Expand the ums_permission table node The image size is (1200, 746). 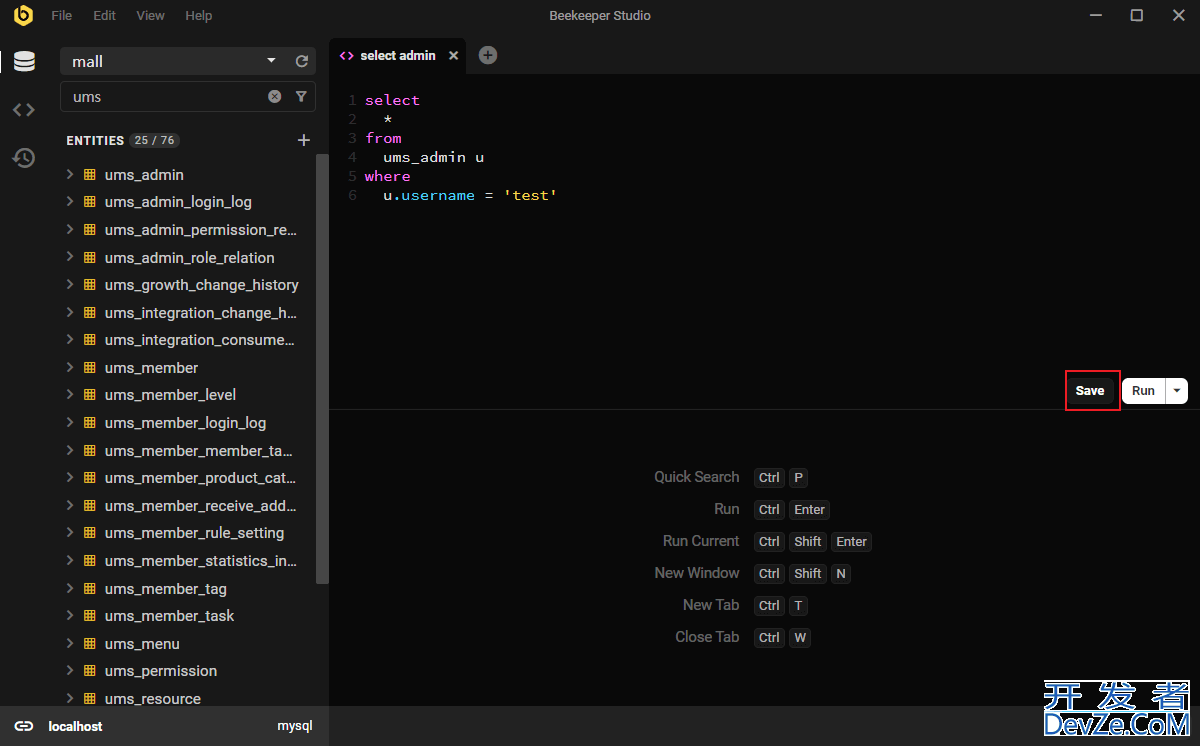tap(70, 671)
